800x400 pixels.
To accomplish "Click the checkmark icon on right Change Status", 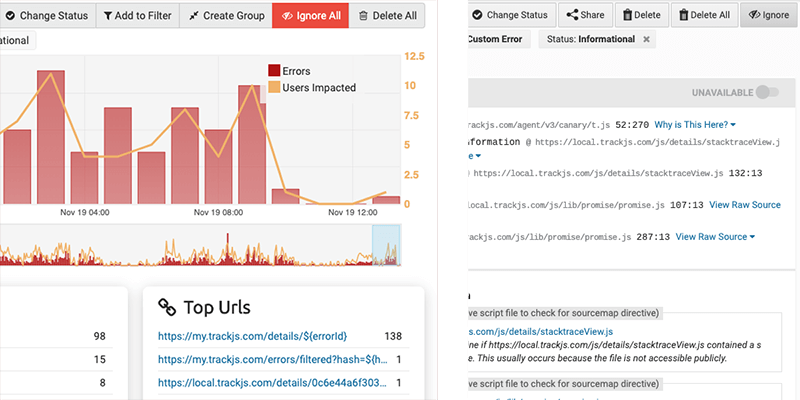I will coord(477,15).
